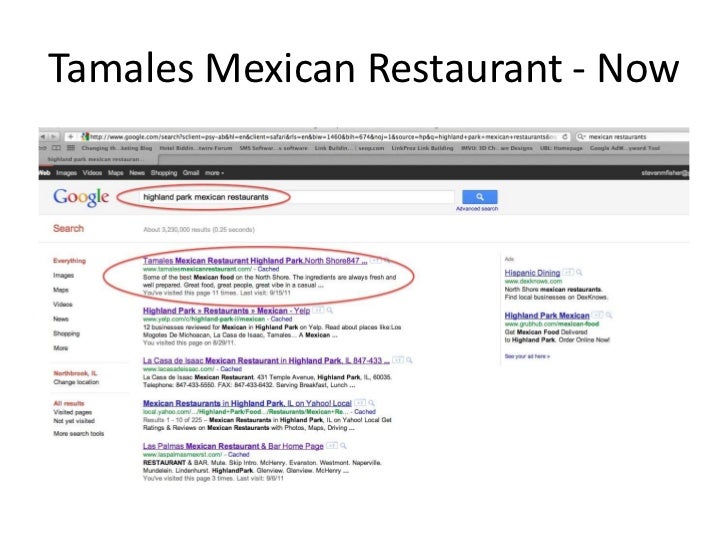
Task: Click the blue Google search magnifier button
Action: [x=480, y=197]
